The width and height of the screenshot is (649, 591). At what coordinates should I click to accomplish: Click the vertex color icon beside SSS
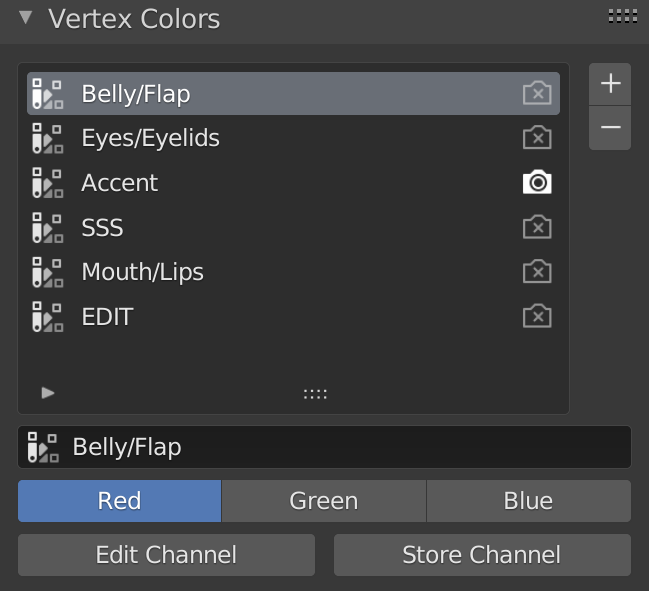point(46,227)
